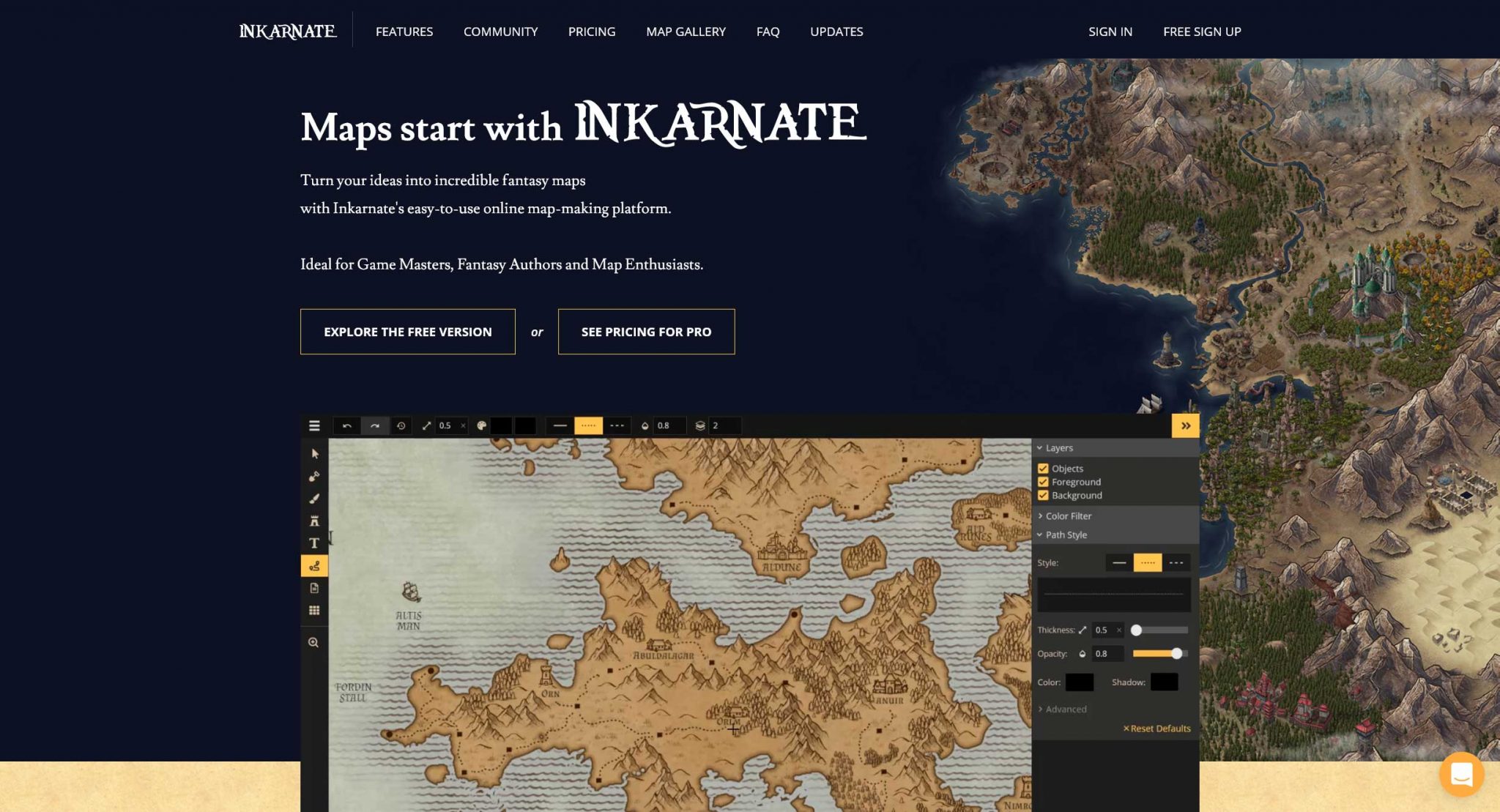This screenshot has height=812, width=1500.
Task: Open the Updates page
Action: [836, 31]
